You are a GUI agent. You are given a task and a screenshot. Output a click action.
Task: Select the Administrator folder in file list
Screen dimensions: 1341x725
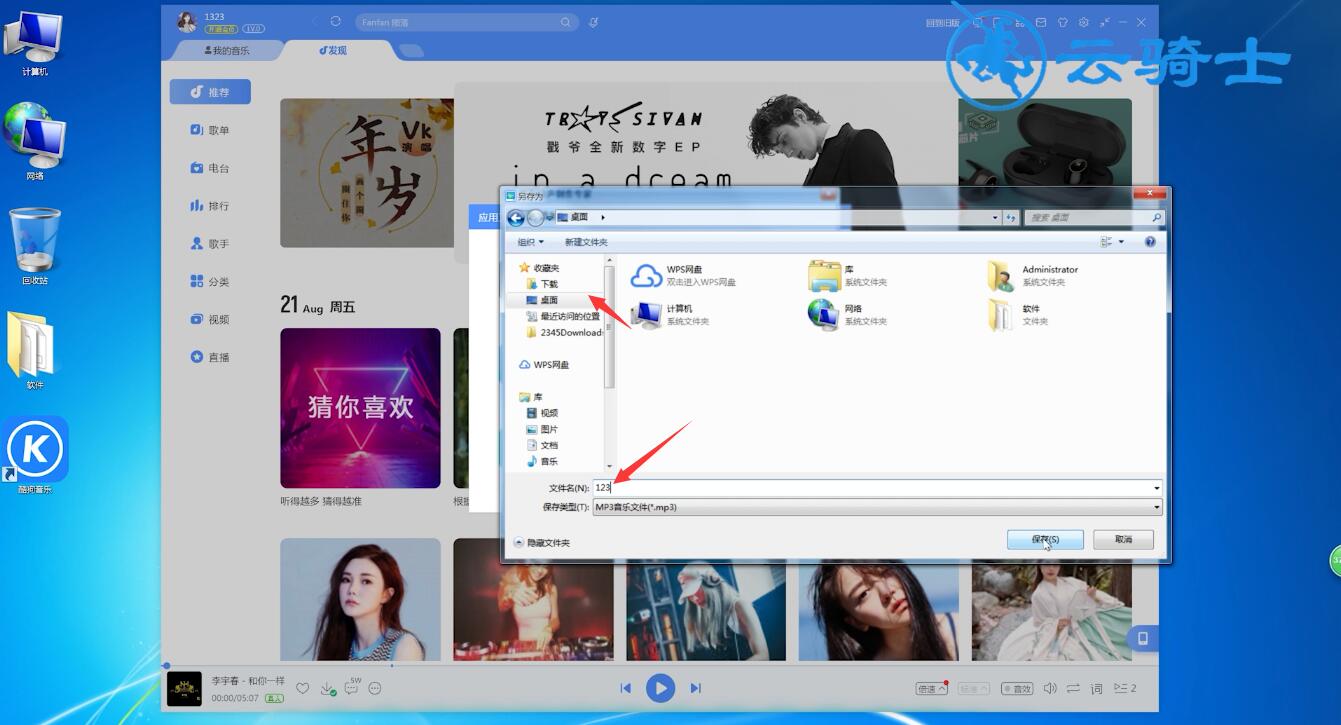point(1033,276)
